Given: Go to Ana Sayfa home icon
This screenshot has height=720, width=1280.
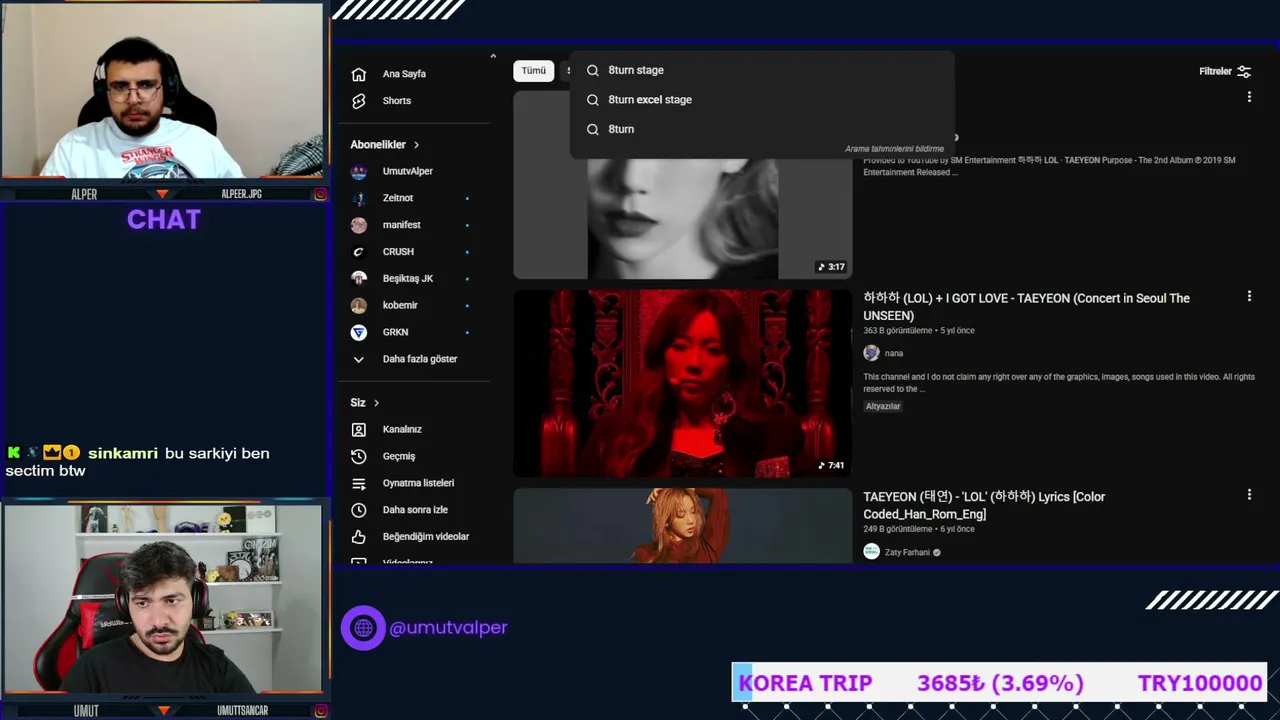Looking at the screenshot, I should tap(359, 74).
